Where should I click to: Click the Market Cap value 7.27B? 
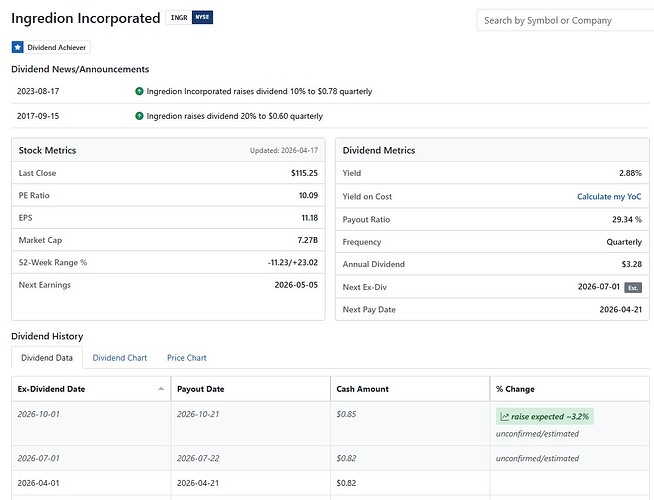pos(308,240)
